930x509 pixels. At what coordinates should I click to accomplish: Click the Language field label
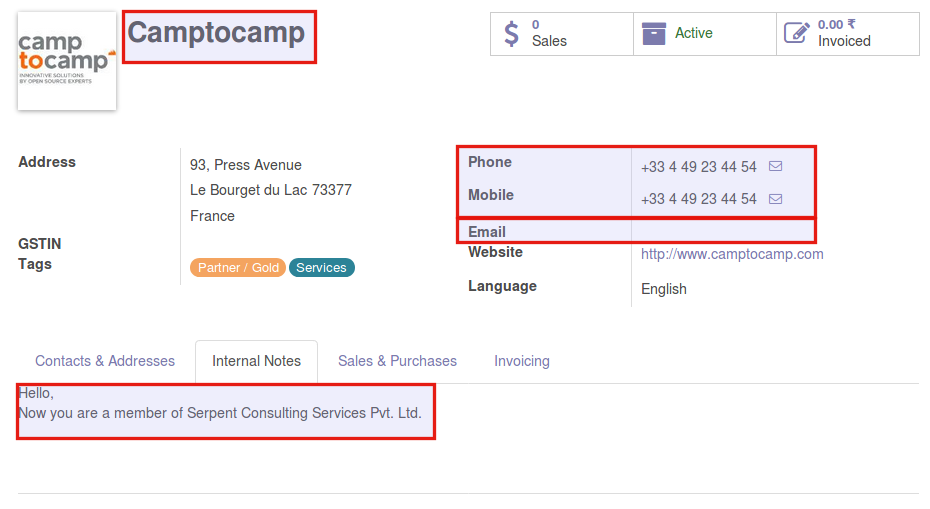click(502, 286)
